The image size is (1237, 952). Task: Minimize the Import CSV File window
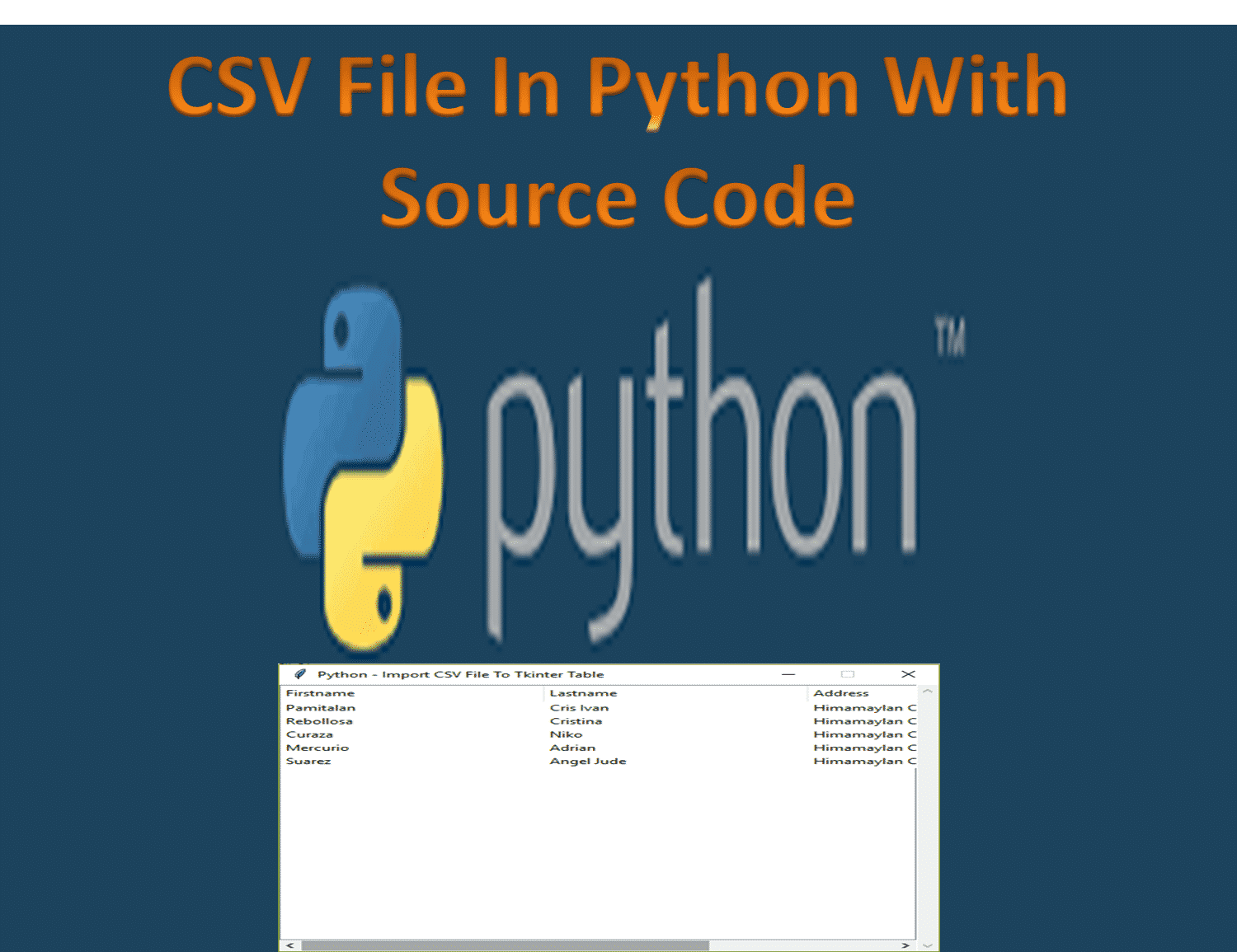[788, 674]
